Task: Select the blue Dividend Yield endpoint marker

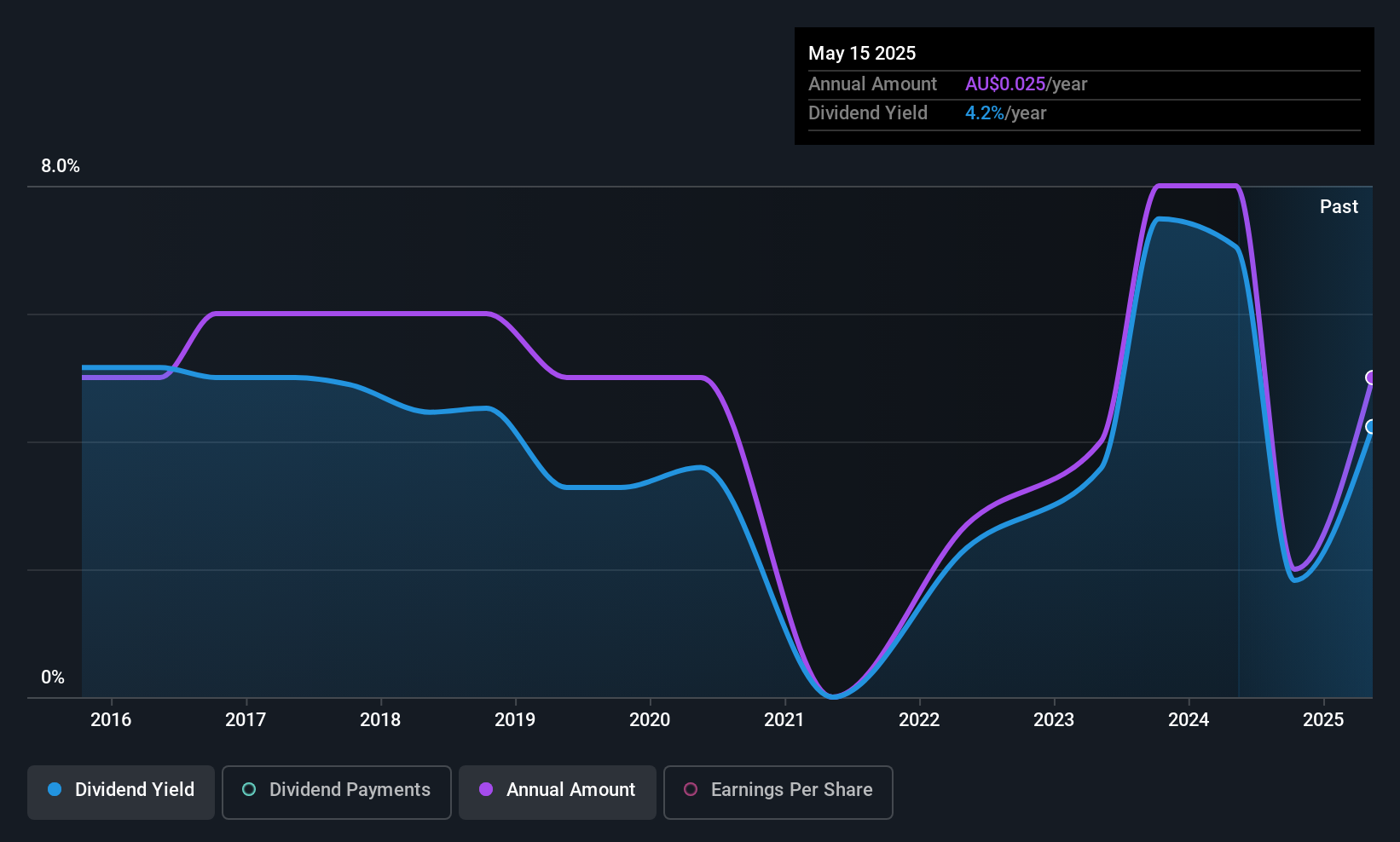Action: point(1372,427)
